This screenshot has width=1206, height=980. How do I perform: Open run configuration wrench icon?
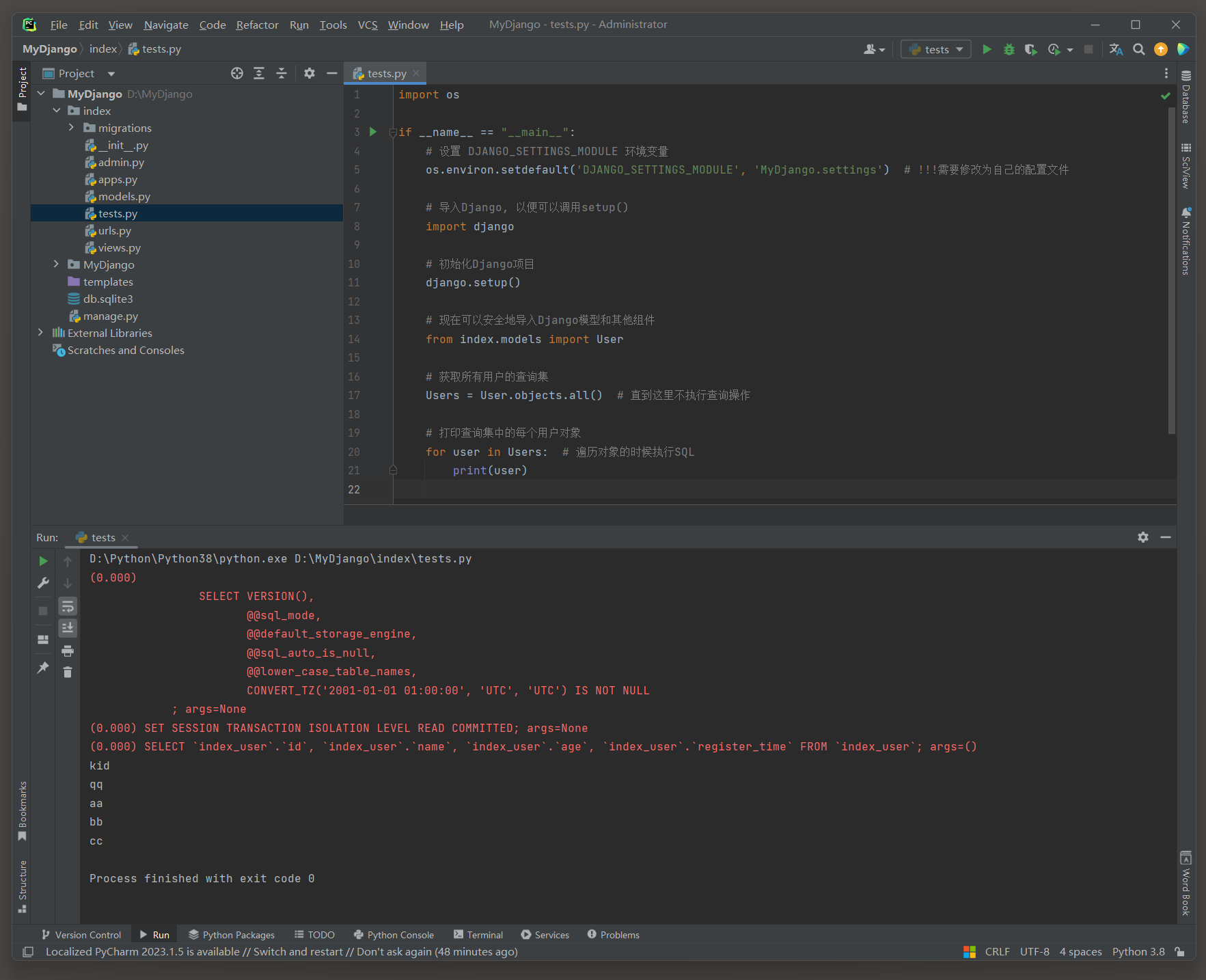pos(43,583)
